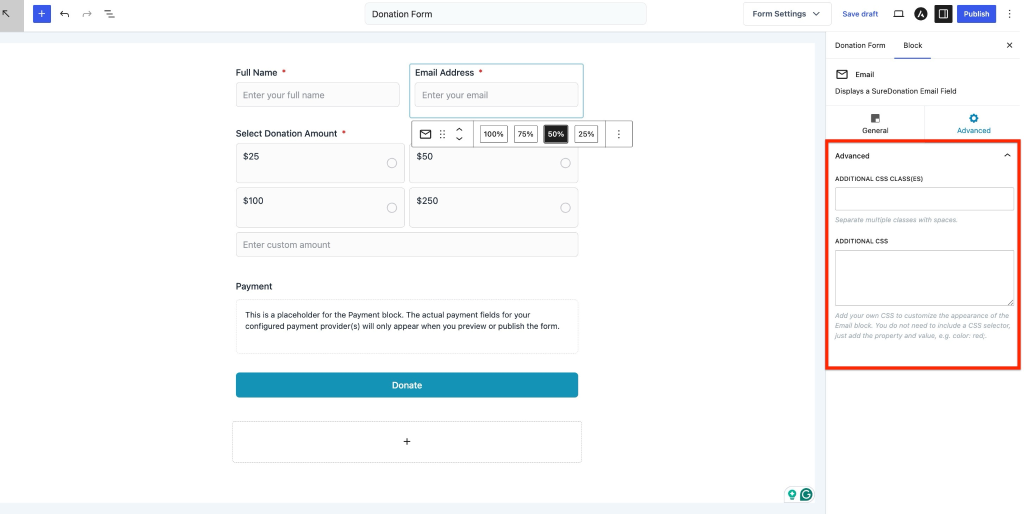
Task: Click the add block plus area below form
Action: (407, 442)
